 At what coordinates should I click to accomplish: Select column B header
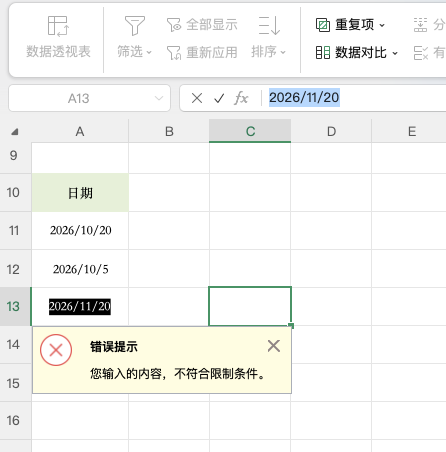point(169,131)
